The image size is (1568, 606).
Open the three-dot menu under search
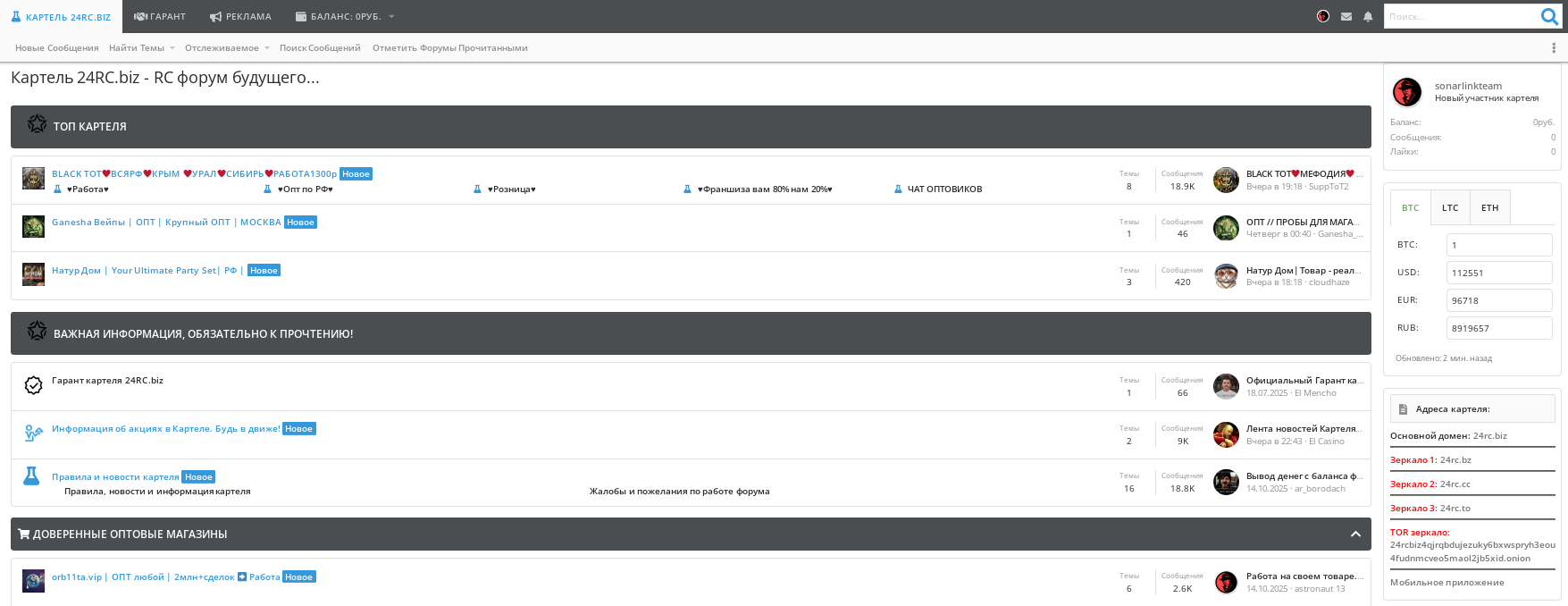point(1554,48)
